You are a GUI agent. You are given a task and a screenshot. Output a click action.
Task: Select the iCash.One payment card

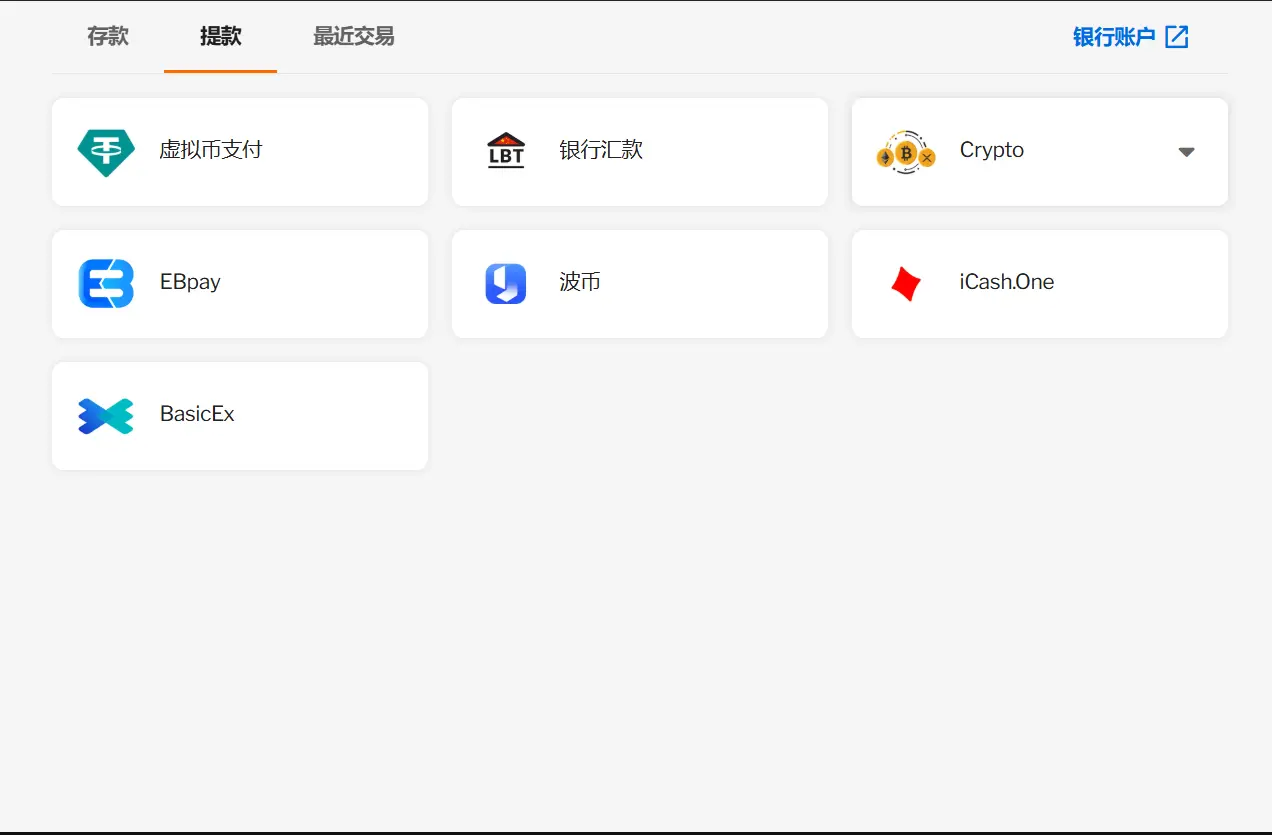[x=1039, y=283]
